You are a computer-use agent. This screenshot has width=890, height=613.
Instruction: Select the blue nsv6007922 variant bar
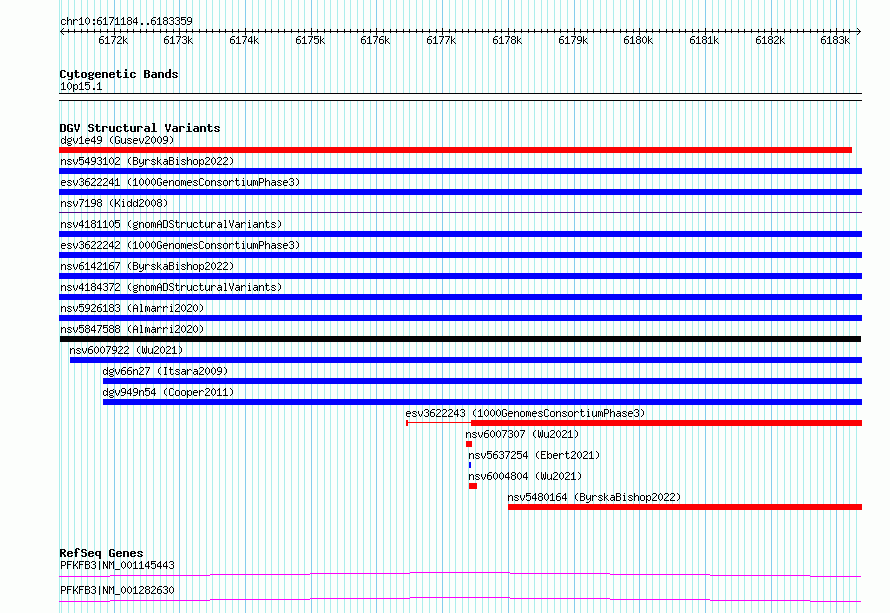pos(465,360)
